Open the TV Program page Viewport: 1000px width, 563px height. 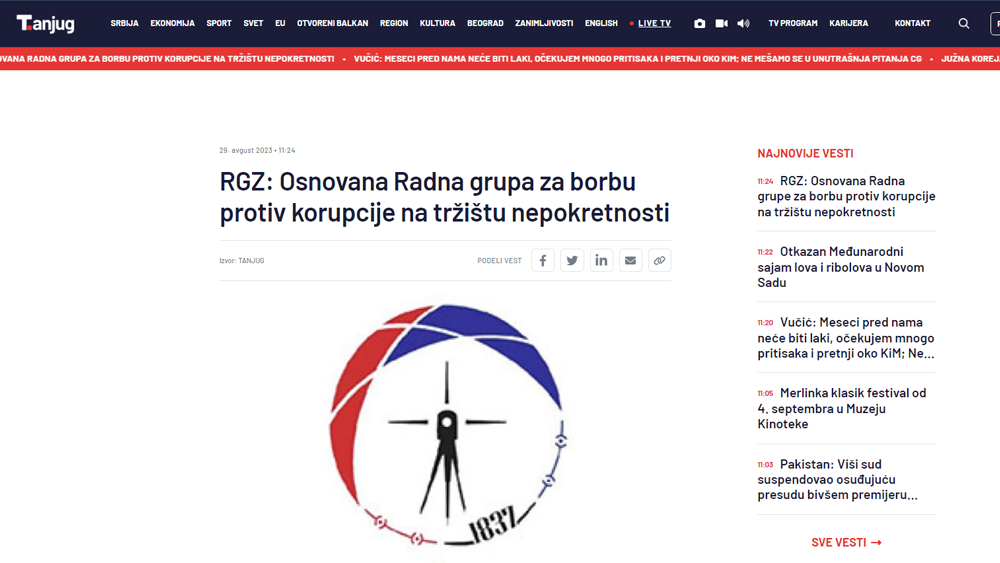[x=793, y=23]
